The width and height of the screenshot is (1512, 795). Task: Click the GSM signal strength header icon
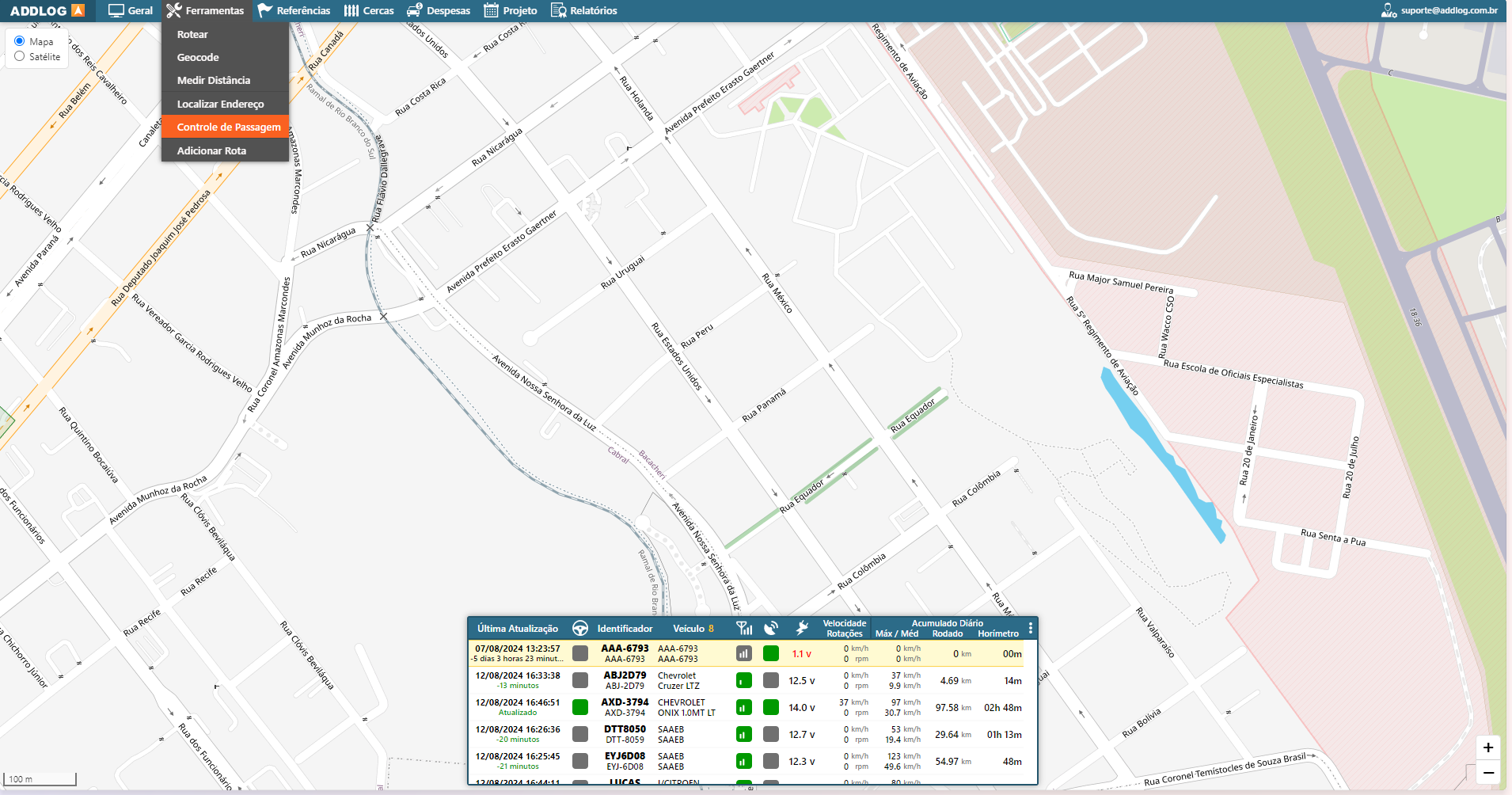[x=744, y=629]
